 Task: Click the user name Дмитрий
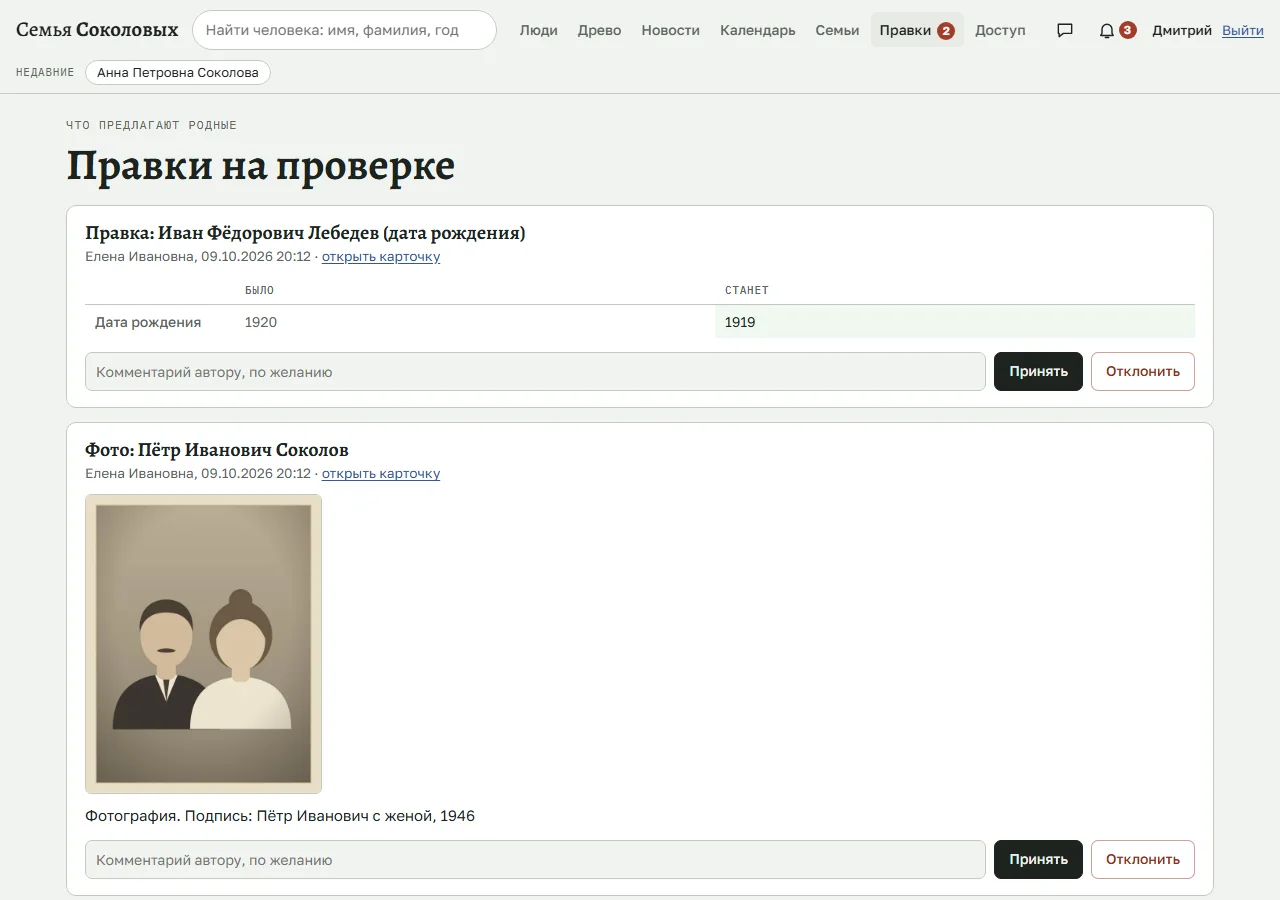click(1182, 30)
